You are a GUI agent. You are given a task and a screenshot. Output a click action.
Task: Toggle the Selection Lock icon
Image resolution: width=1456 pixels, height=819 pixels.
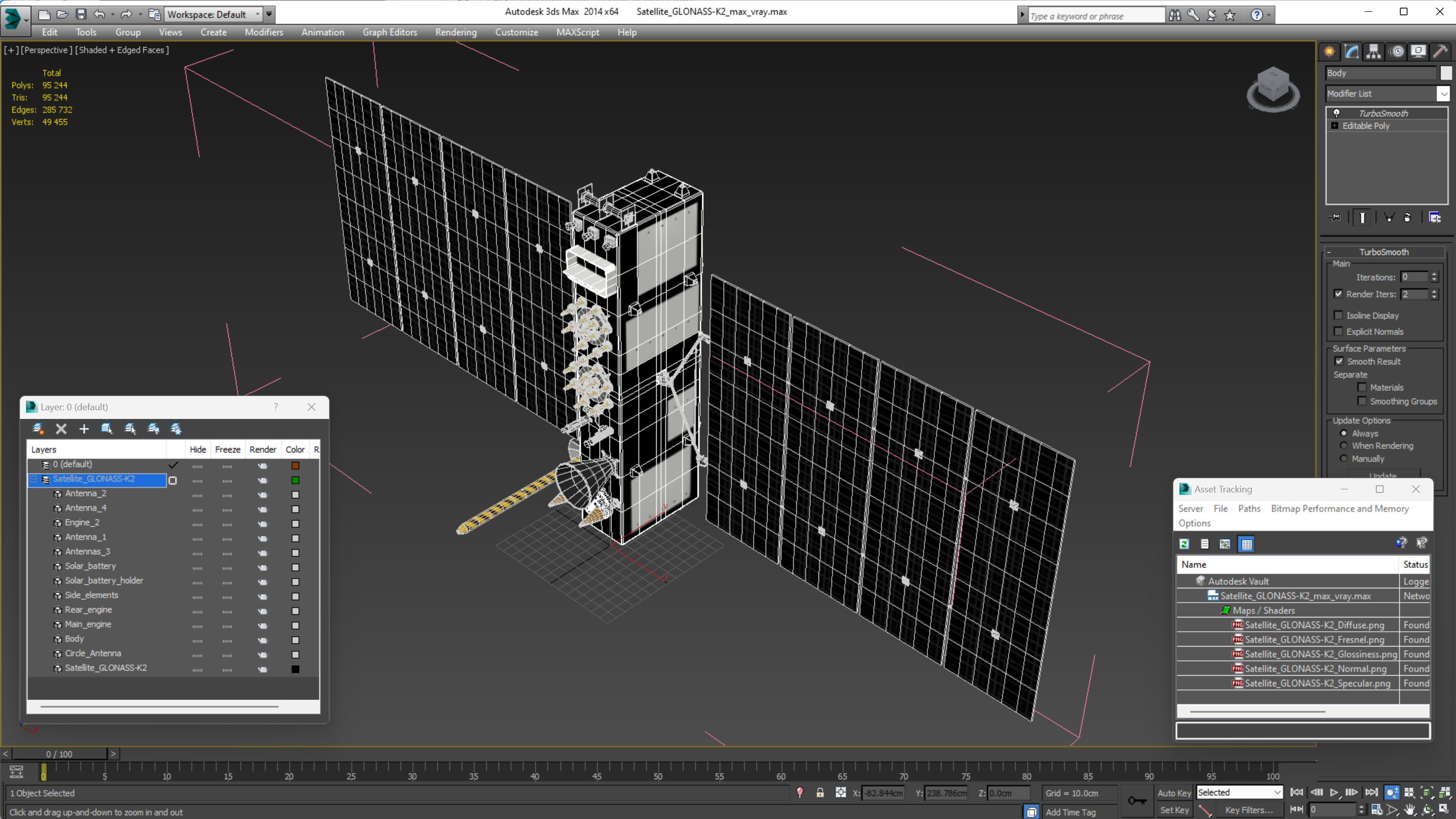(820, 793)
